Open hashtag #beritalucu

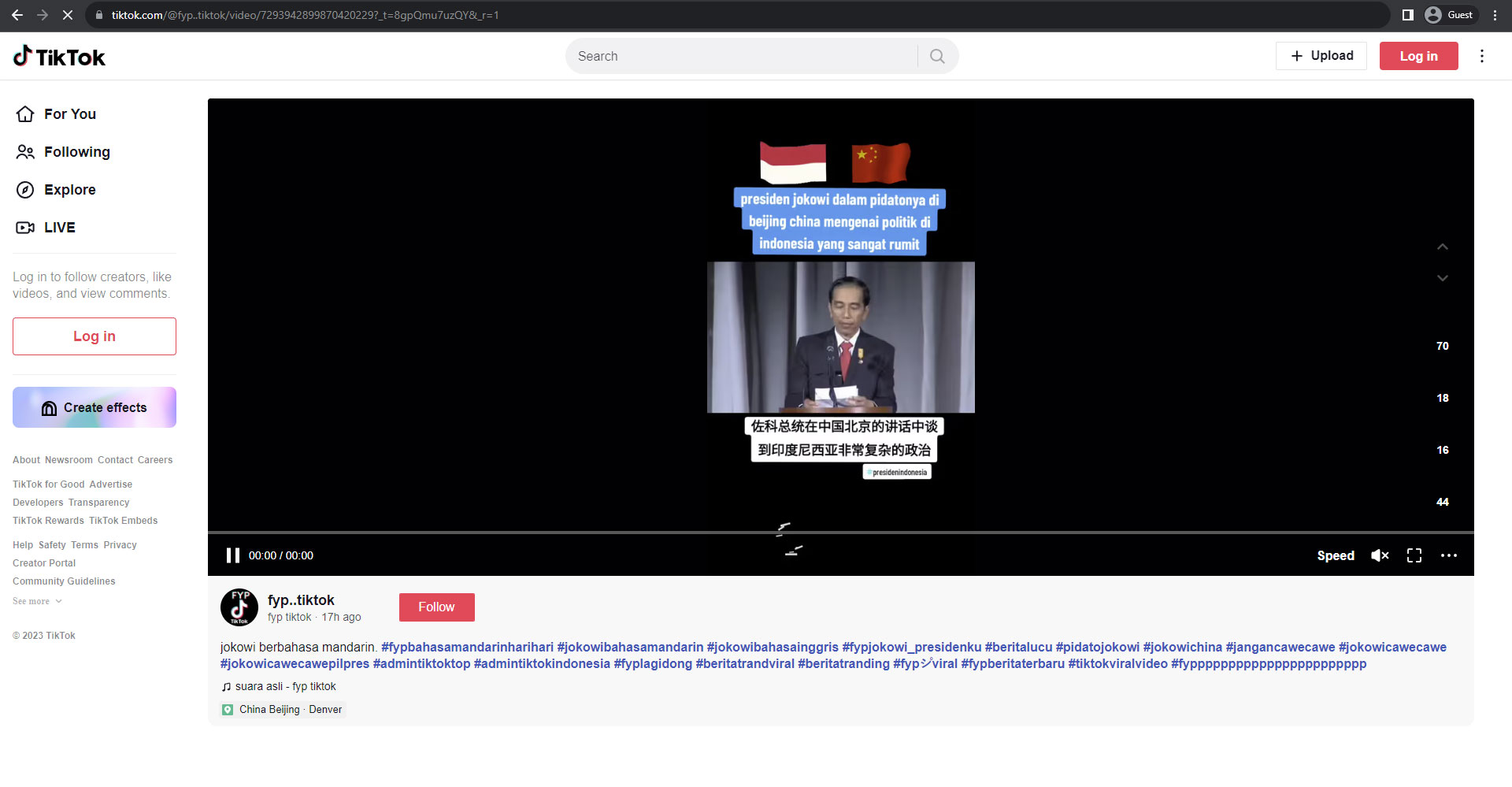coord(1018,647)
